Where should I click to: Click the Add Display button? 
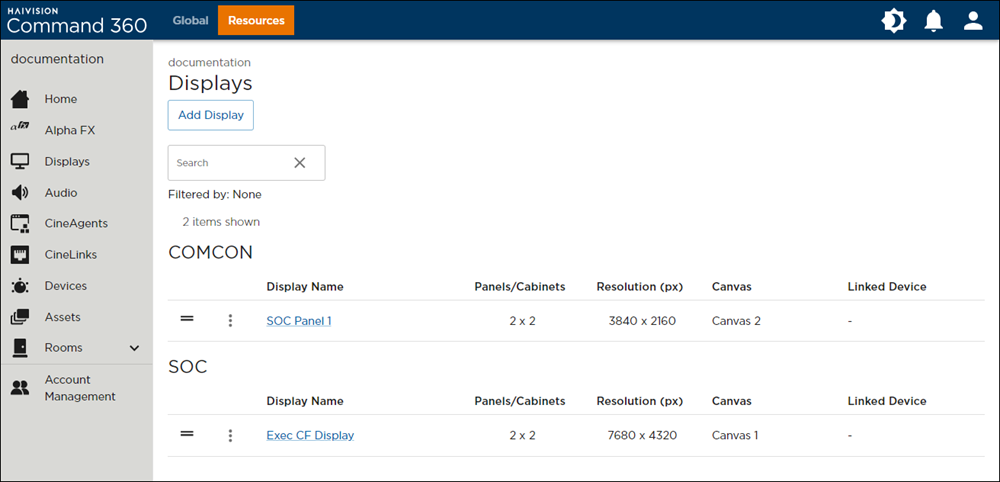tap(211, 115)
